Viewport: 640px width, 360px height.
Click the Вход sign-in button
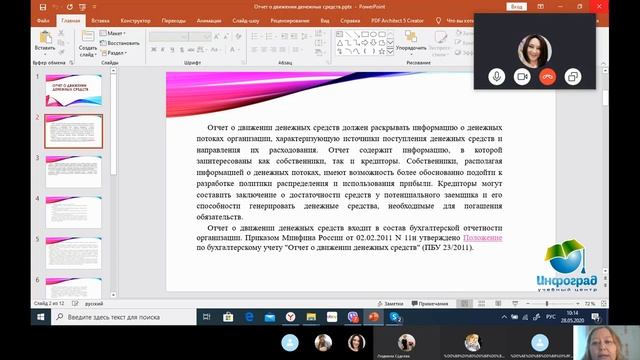click(x=516, y=7)
